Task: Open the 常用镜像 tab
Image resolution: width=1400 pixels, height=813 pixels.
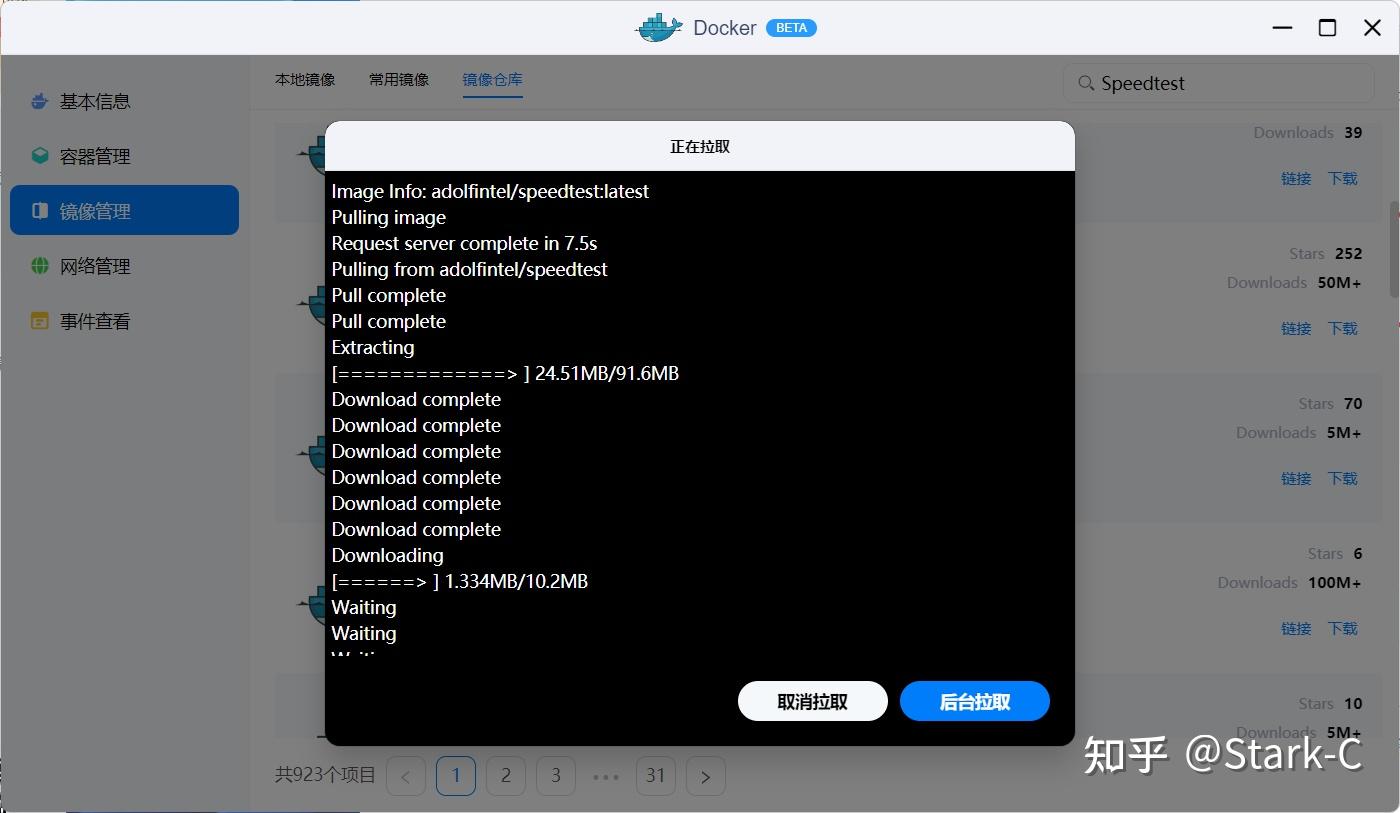Action: tap(398, 78)
